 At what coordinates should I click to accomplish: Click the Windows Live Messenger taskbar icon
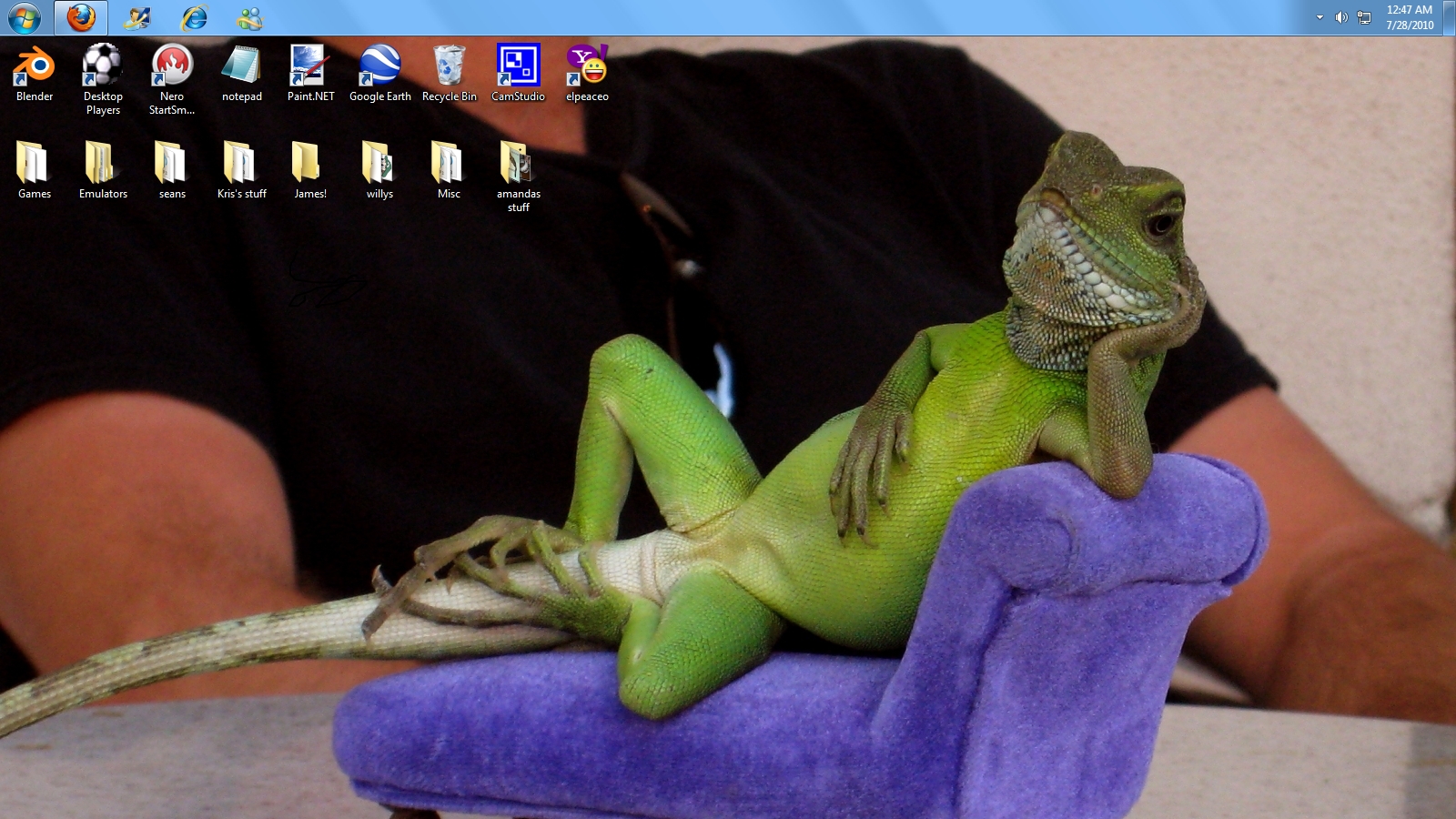248,17
